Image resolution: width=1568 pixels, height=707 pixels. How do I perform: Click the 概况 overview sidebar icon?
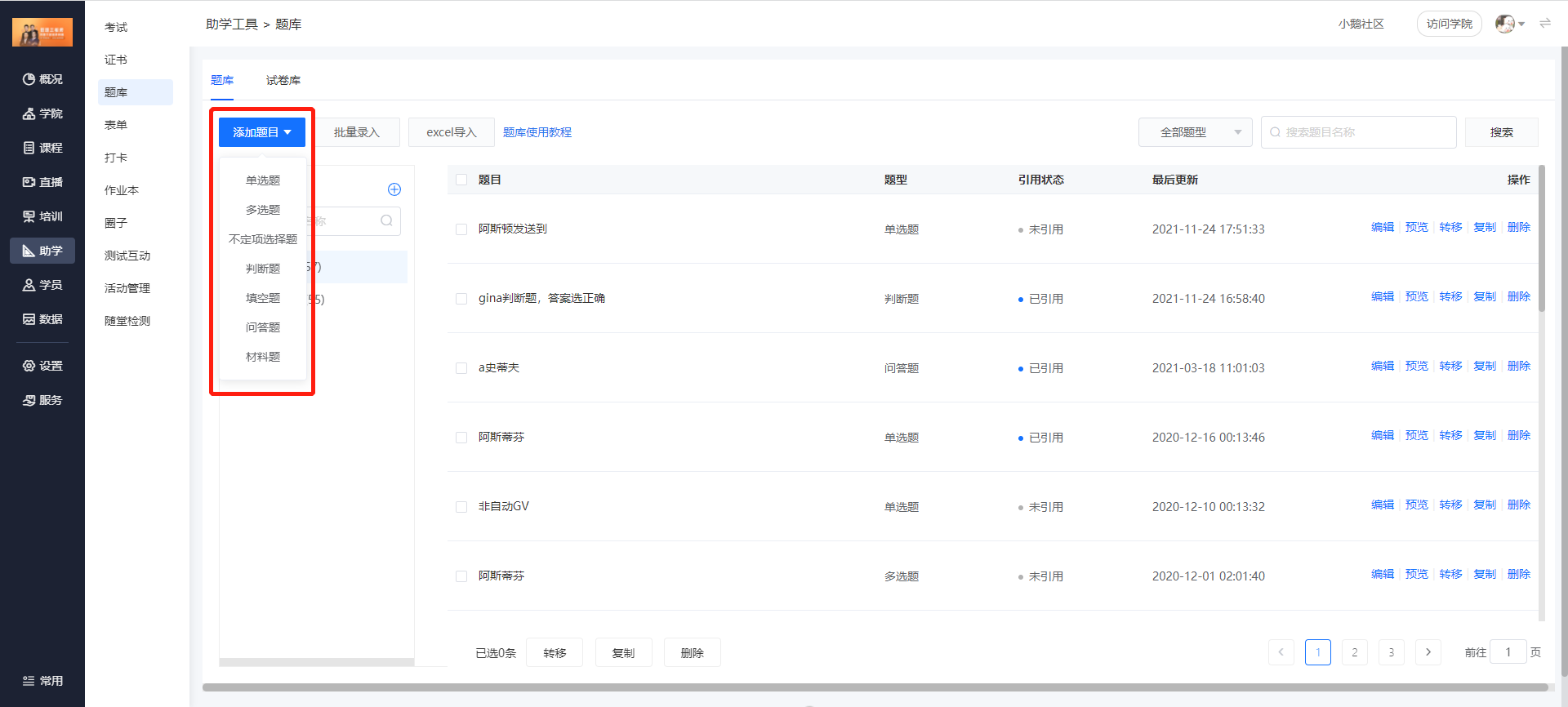[29, 79]
